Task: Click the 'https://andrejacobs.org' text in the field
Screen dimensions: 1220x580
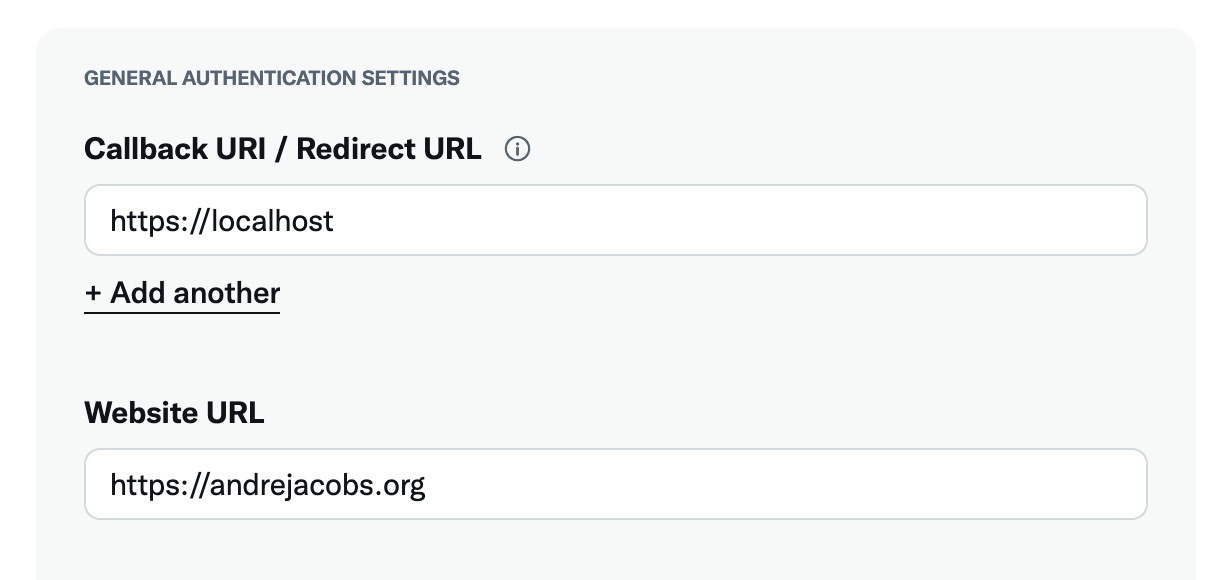Action: point(267,485)
